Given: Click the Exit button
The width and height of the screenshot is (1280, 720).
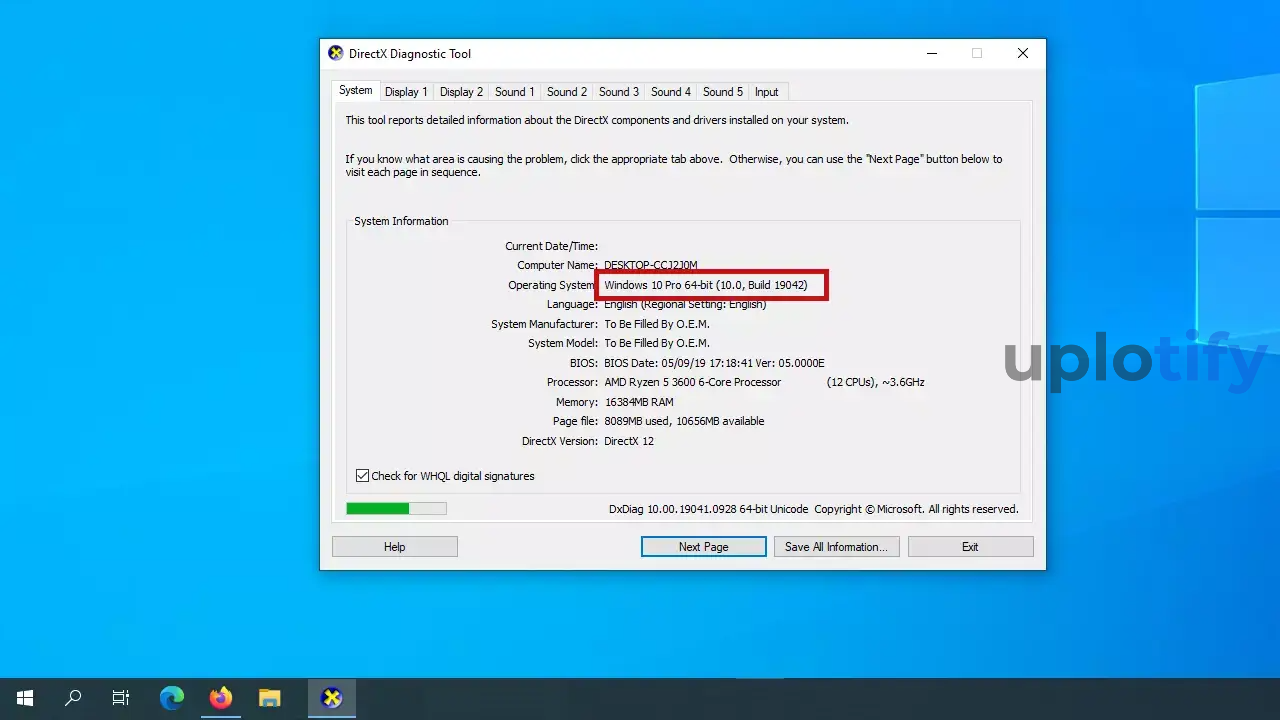Looking at the screenshot, I should click(970, 547).
